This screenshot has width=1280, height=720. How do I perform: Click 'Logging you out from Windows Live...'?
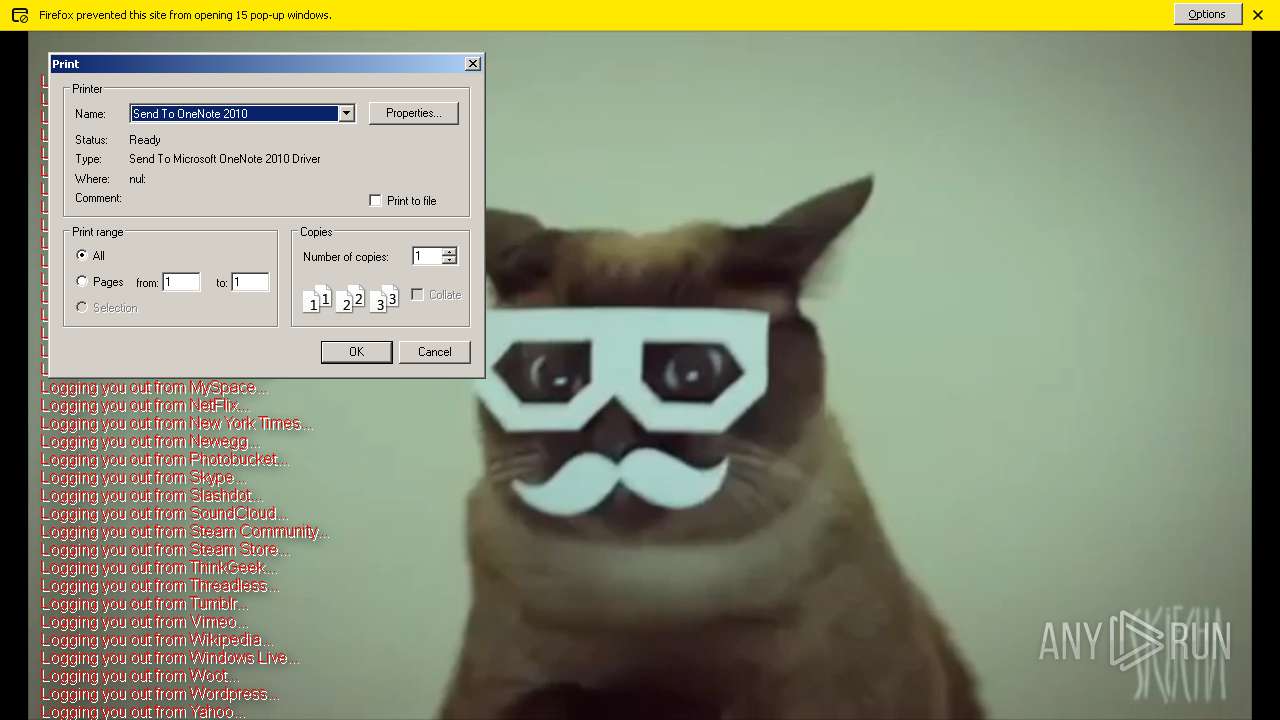pyautogui.click(x=170, y=657)
